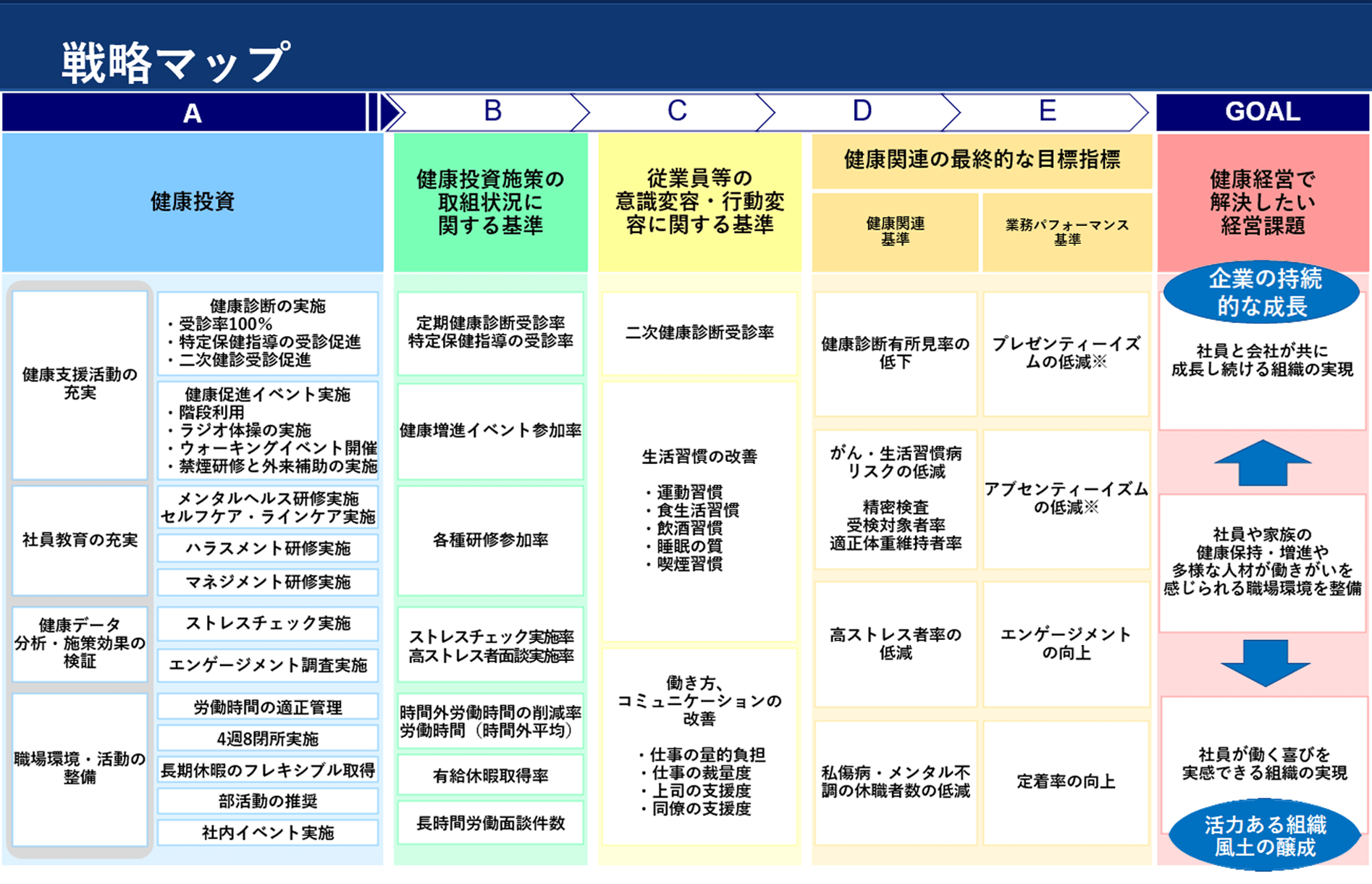Toggle the 職場環境・活動の整備 category box
Image resolution: width=1372 pixels, height=884 pixels.
click(x=80, y=767)
